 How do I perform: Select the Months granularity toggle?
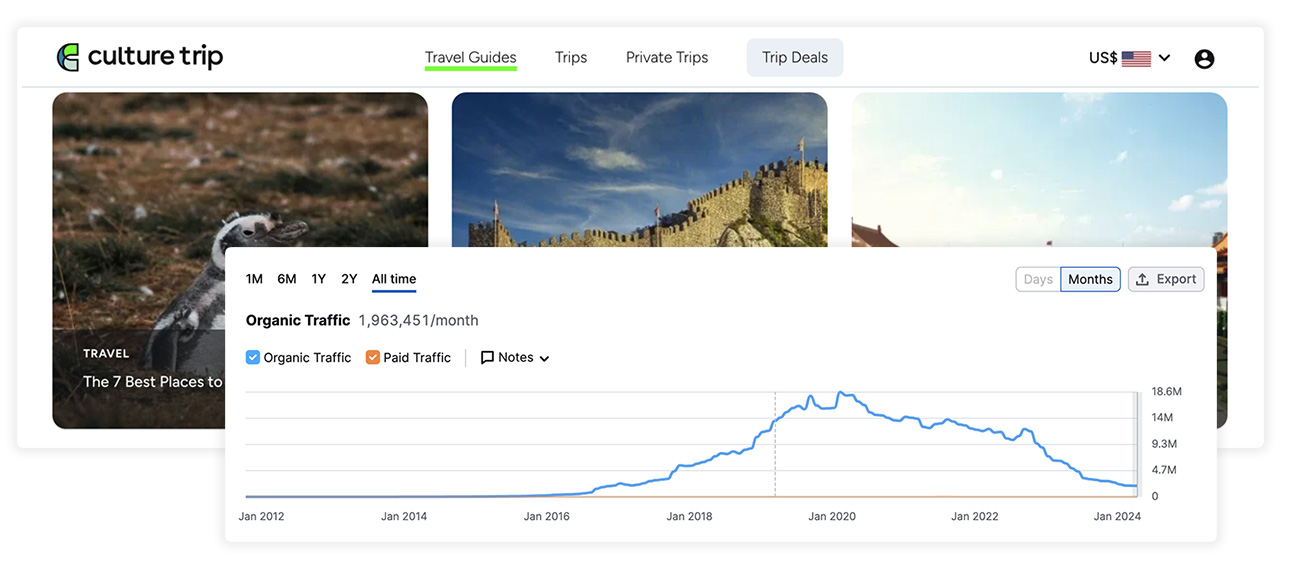[1090, 279]
